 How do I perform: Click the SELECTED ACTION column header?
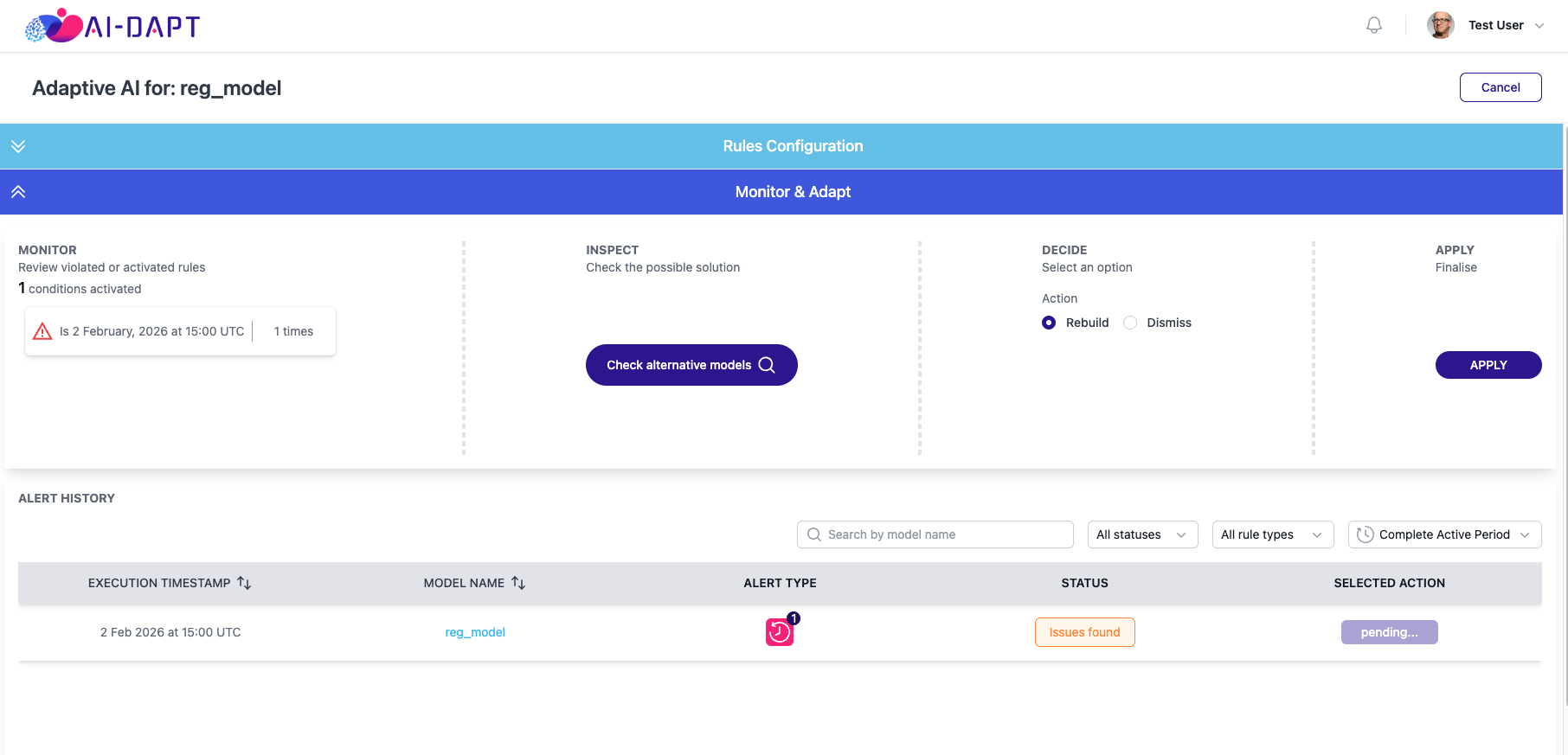tap(1389, 583)
